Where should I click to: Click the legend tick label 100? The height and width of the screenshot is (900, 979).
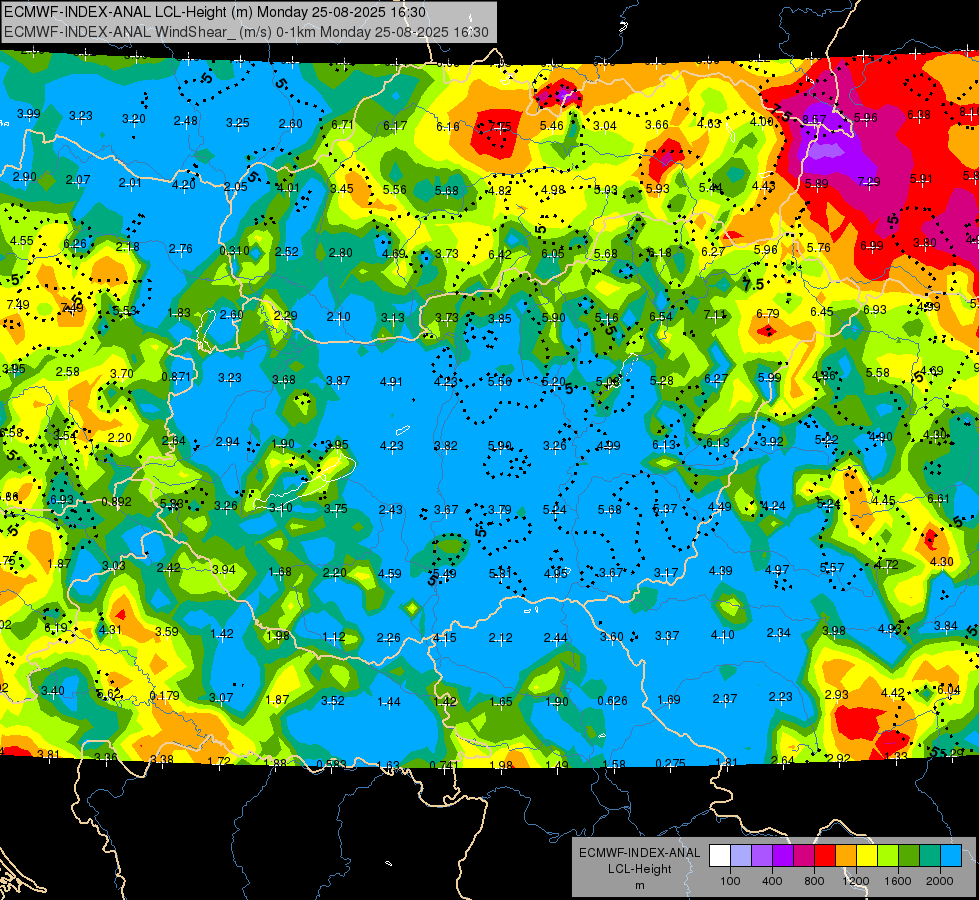730,881
